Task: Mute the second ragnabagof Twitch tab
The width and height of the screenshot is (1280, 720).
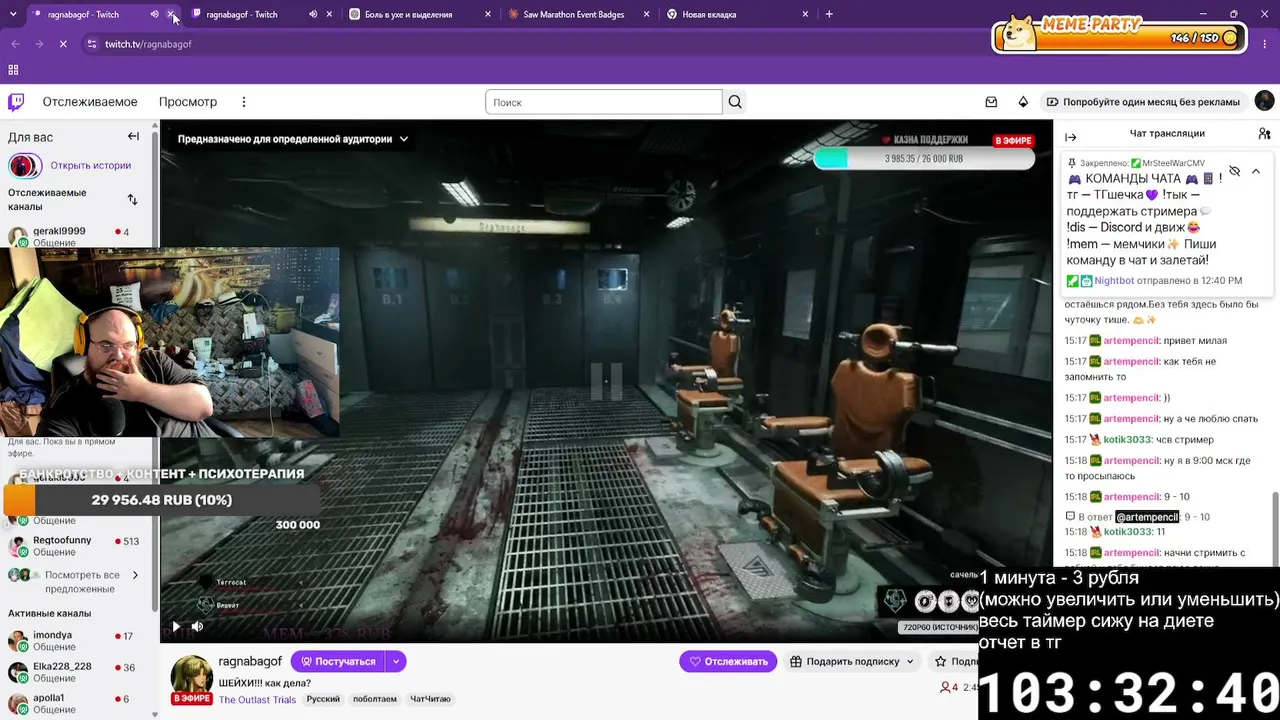Action: 313,14
